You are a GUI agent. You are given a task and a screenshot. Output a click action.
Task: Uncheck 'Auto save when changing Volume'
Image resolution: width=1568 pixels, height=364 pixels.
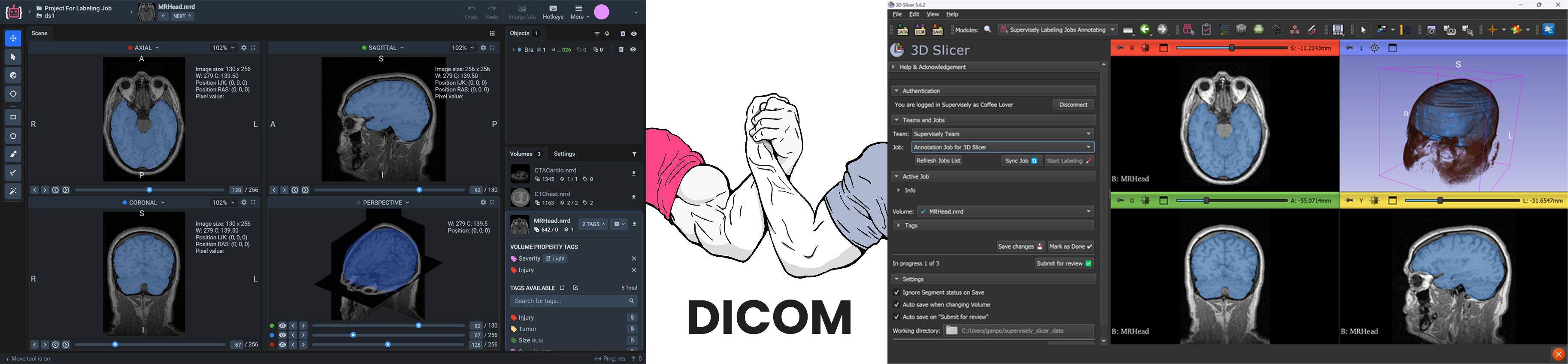click(x=896, y=305)
